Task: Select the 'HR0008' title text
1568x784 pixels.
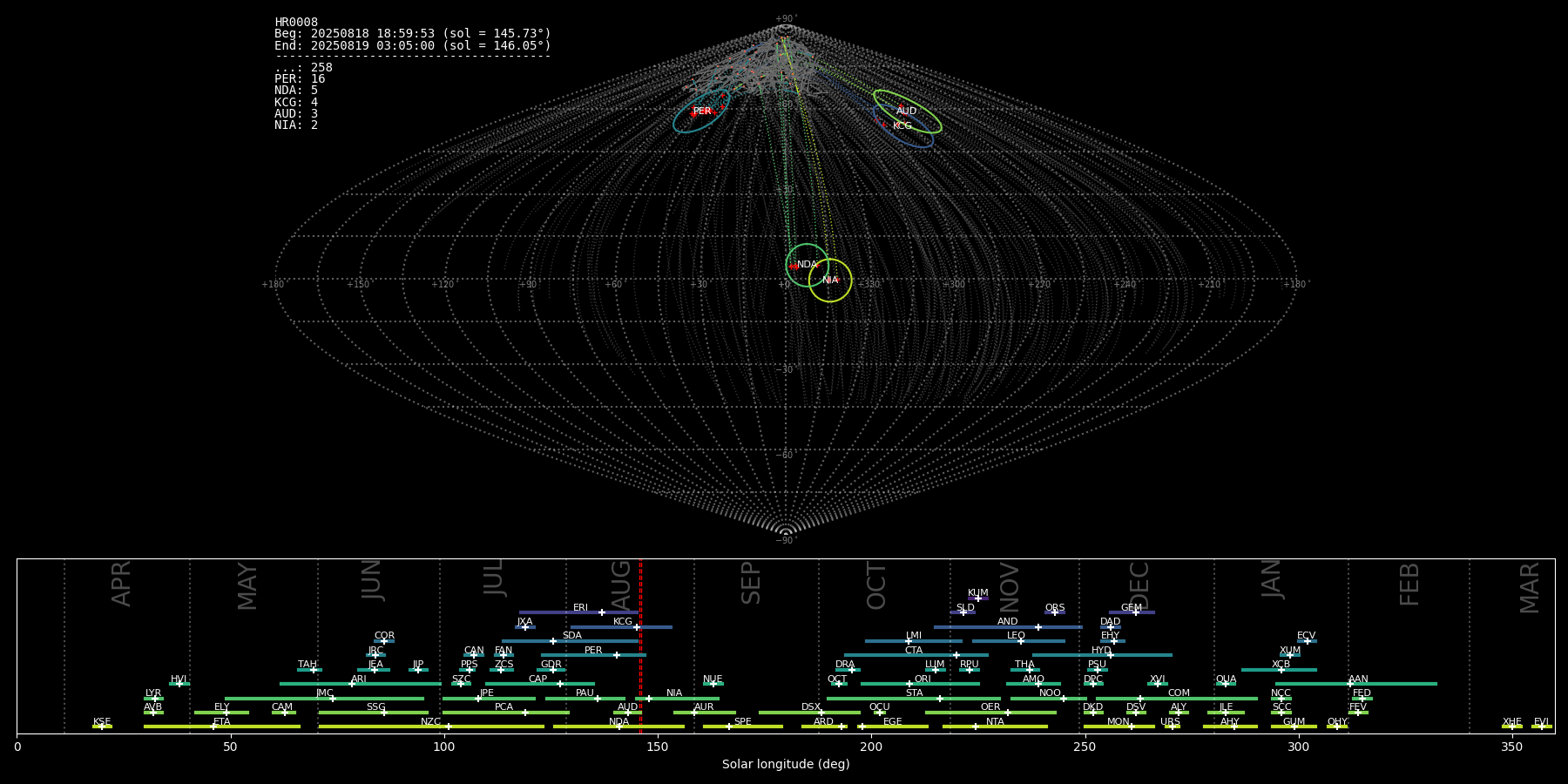Action: 296,23
